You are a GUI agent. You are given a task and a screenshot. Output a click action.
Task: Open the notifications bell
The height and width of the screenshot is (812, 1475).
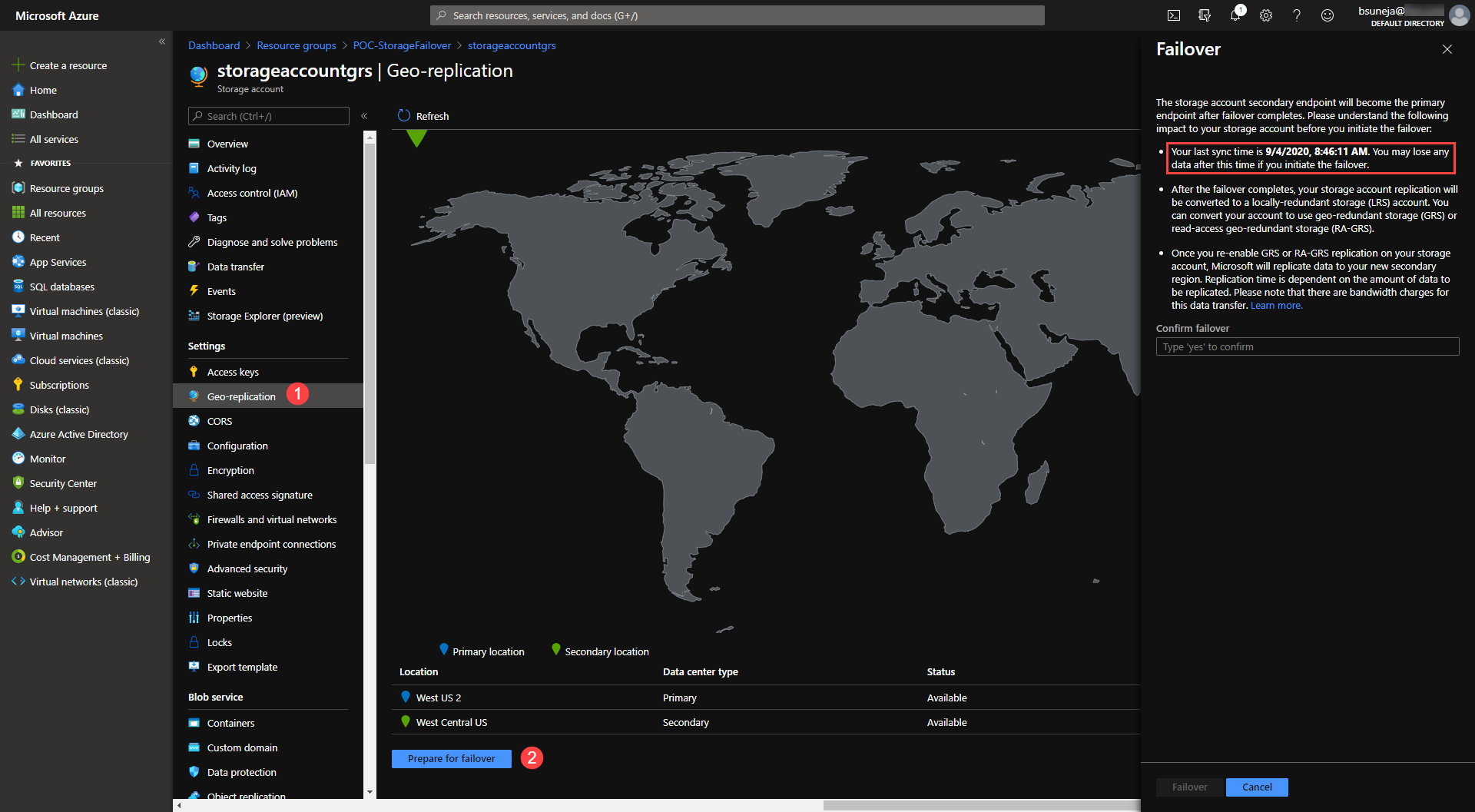(1235, 15)
